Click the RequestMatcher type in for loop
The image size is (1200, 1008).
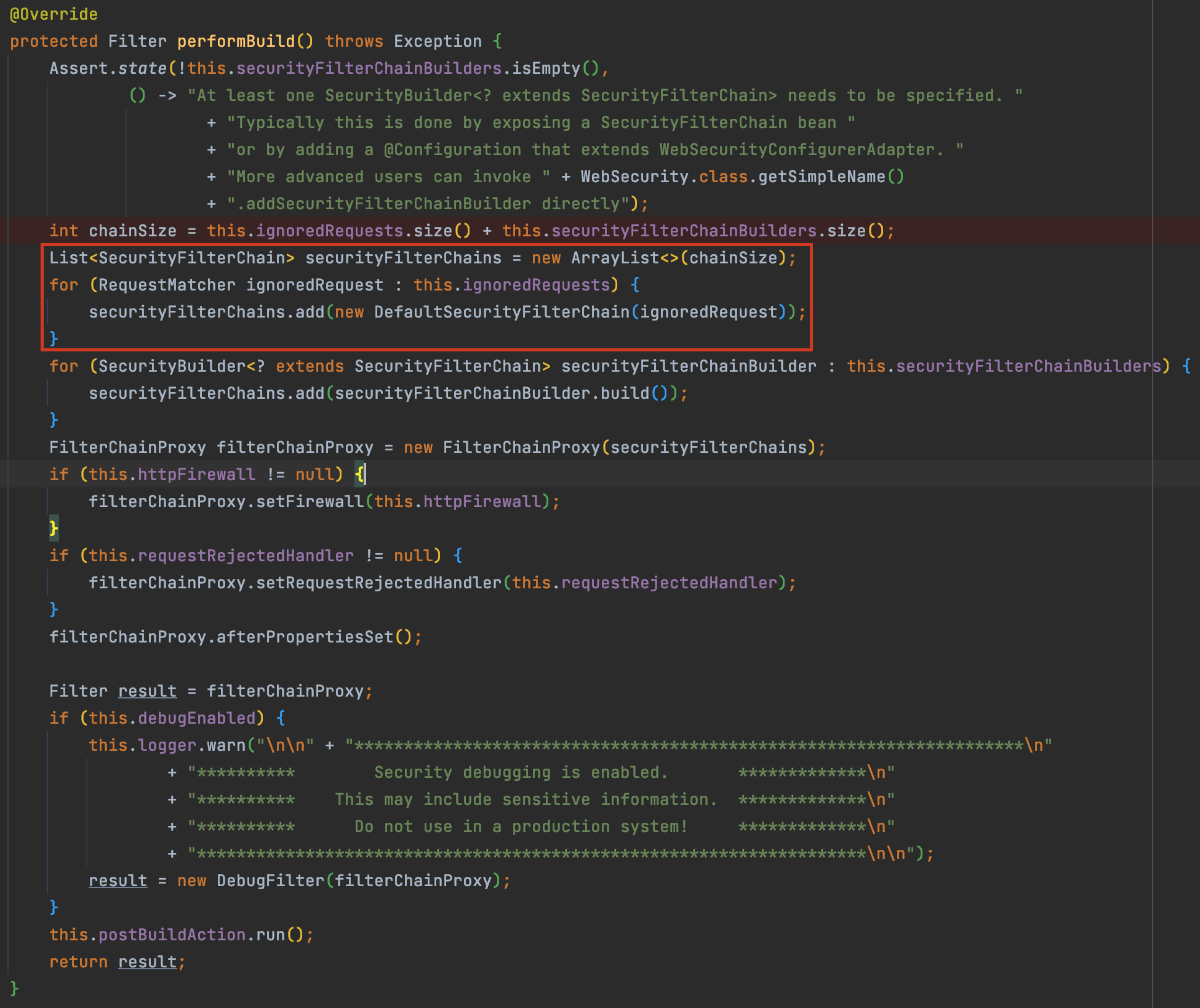pyautogui.click(x=167, y=285)
